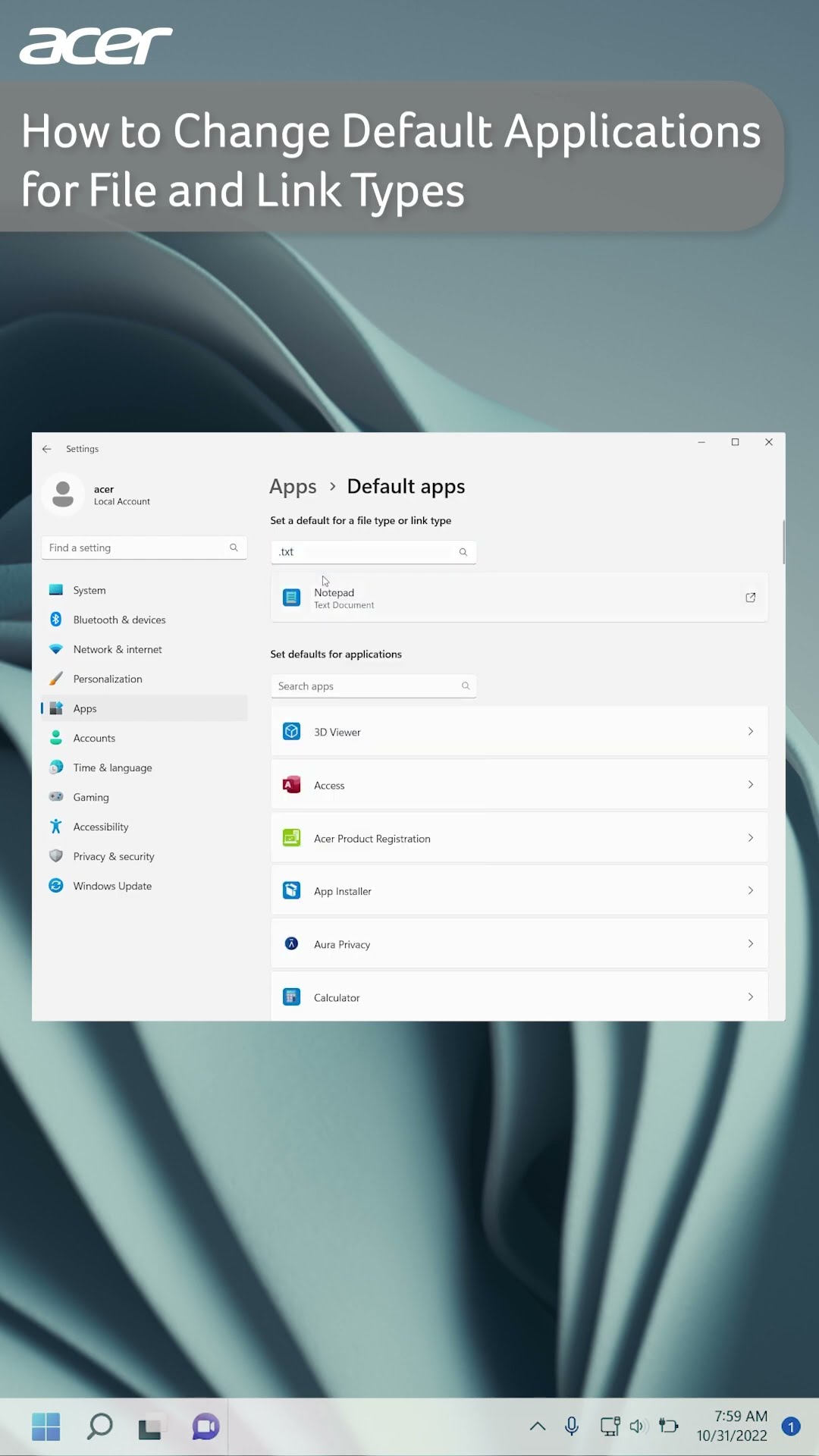Image resolution: width=819 pixels, height=1456 pixels.
Task: Open the Notepad Text Document default entry
Action: coord(519,598)
